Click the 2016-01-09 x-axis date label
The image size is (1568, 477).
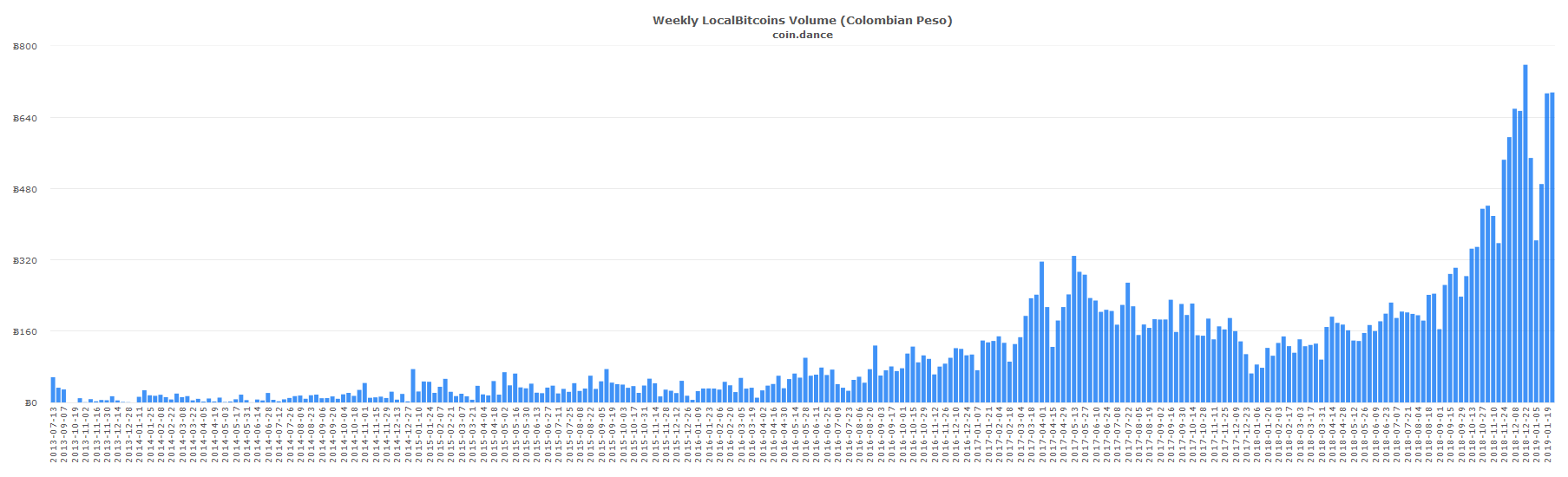698,435
